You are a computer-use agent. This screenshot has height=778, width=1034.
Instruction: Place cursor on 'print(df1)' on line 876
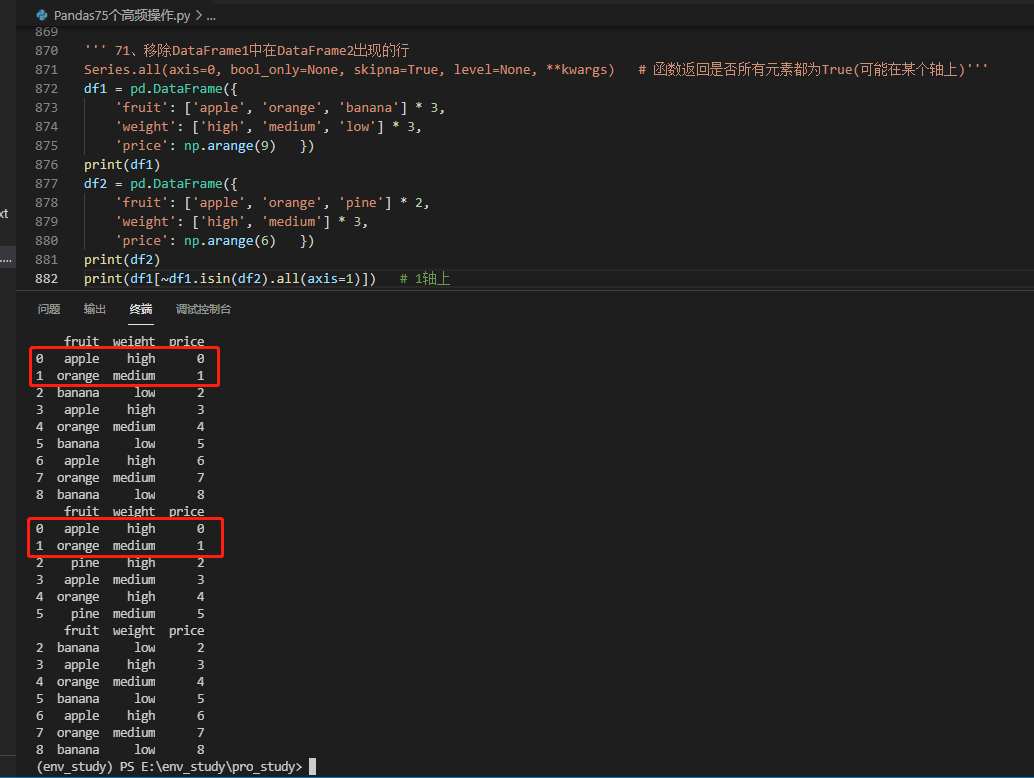pyautogui.click(x=122, y=165)
